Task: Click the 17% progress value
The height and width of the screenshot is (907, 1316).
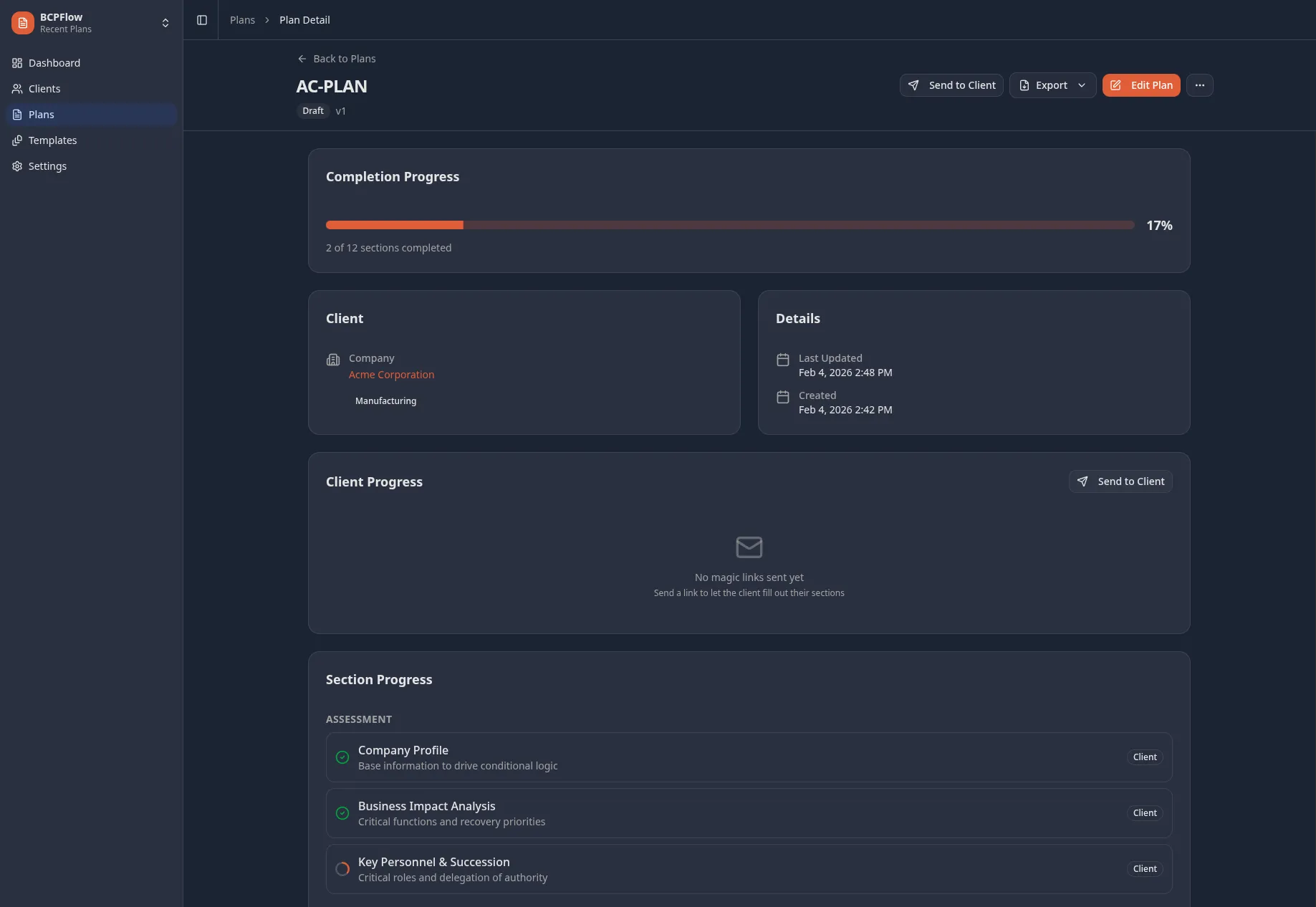Action: pos(1159,226)
